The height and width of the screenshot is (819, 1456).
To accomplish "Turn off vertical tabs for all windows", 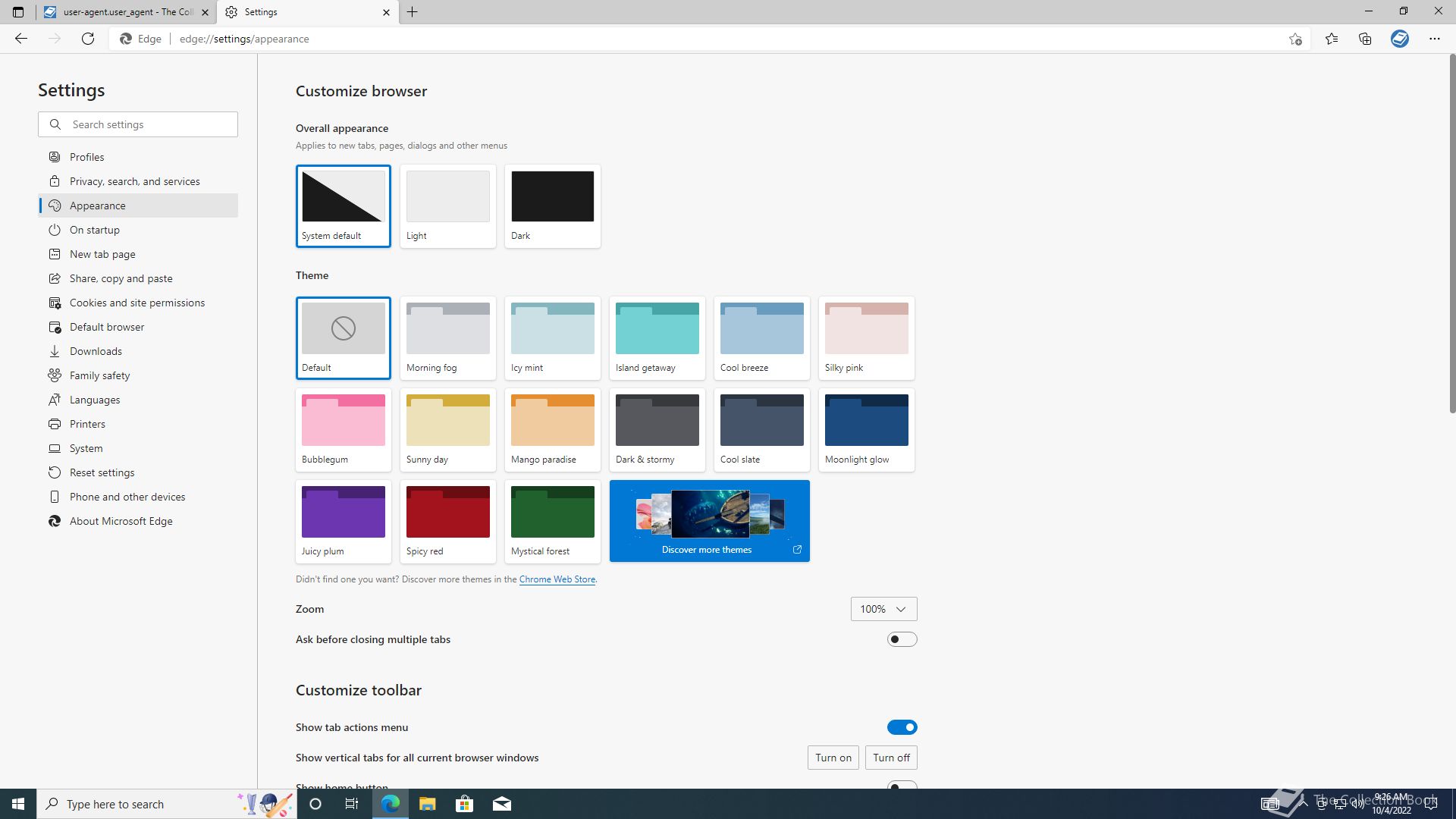I will point(891,758).
